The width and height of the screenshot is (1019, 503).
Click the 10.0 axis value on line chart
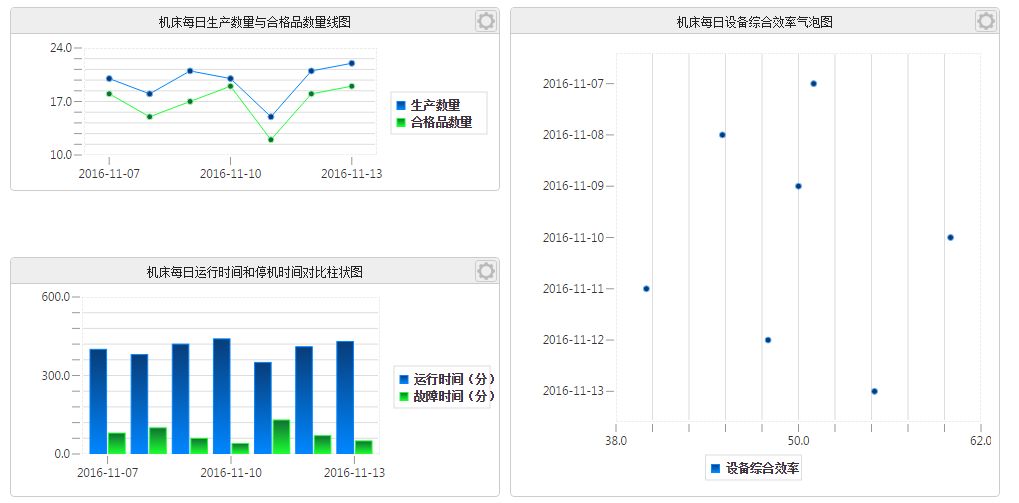(x=62, y=155)
